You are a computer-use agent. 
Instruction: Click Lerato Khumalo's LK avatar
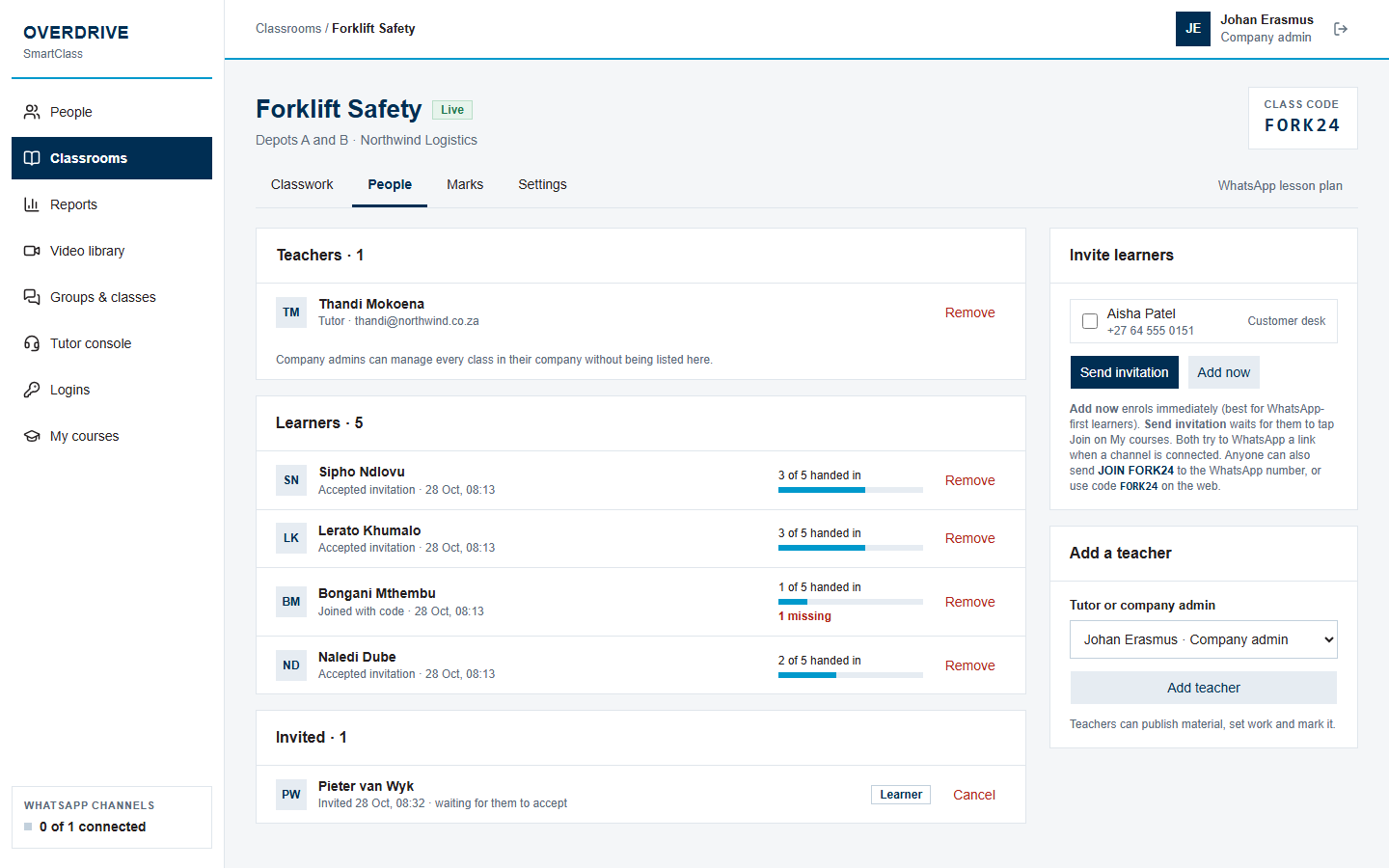(x=291, y=538)
